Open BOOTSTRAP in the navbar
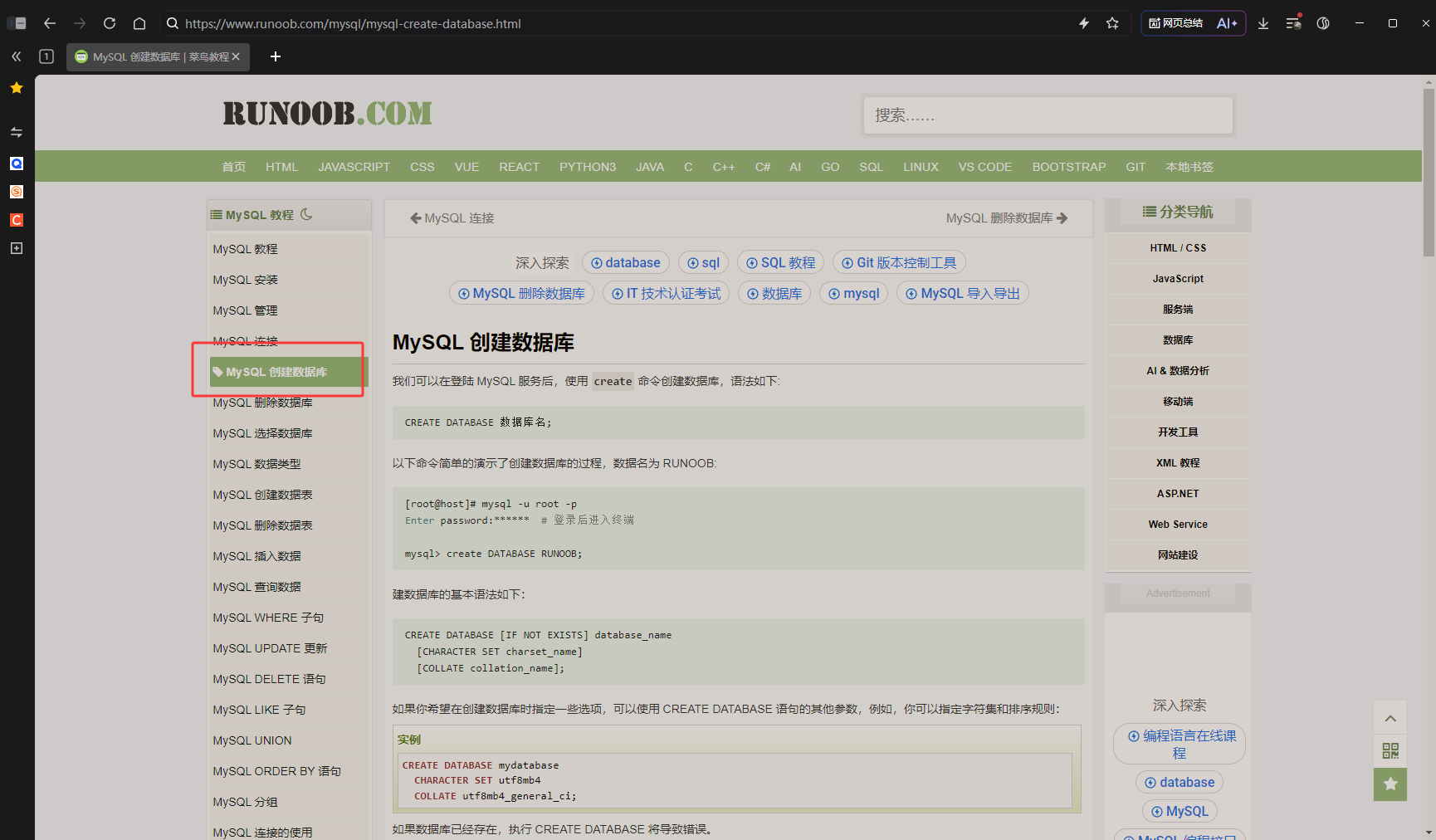1436x840 pixels. pos(1069,167)
